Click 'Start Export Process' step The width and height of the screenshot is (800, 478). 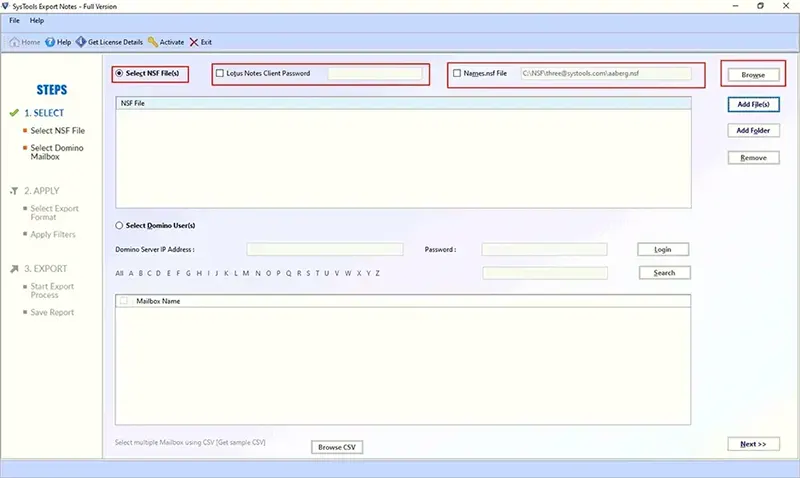coord(52,291)
